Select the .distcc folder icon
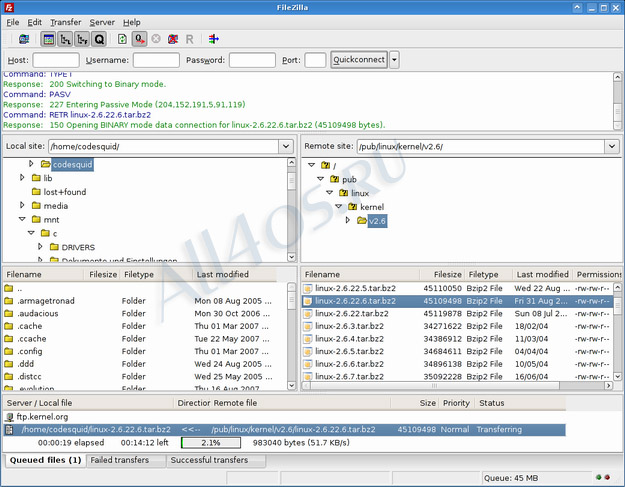Screen dimensions: 625x487 9,376
